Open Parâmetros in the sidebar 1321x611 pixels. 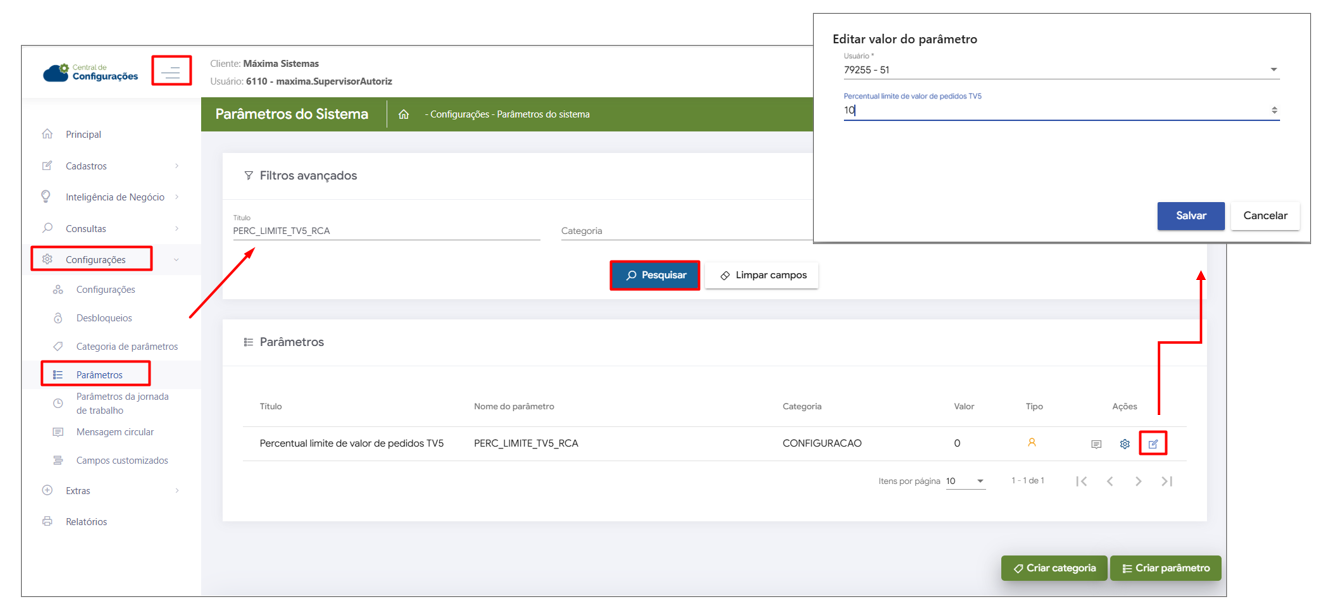(99, 375)
